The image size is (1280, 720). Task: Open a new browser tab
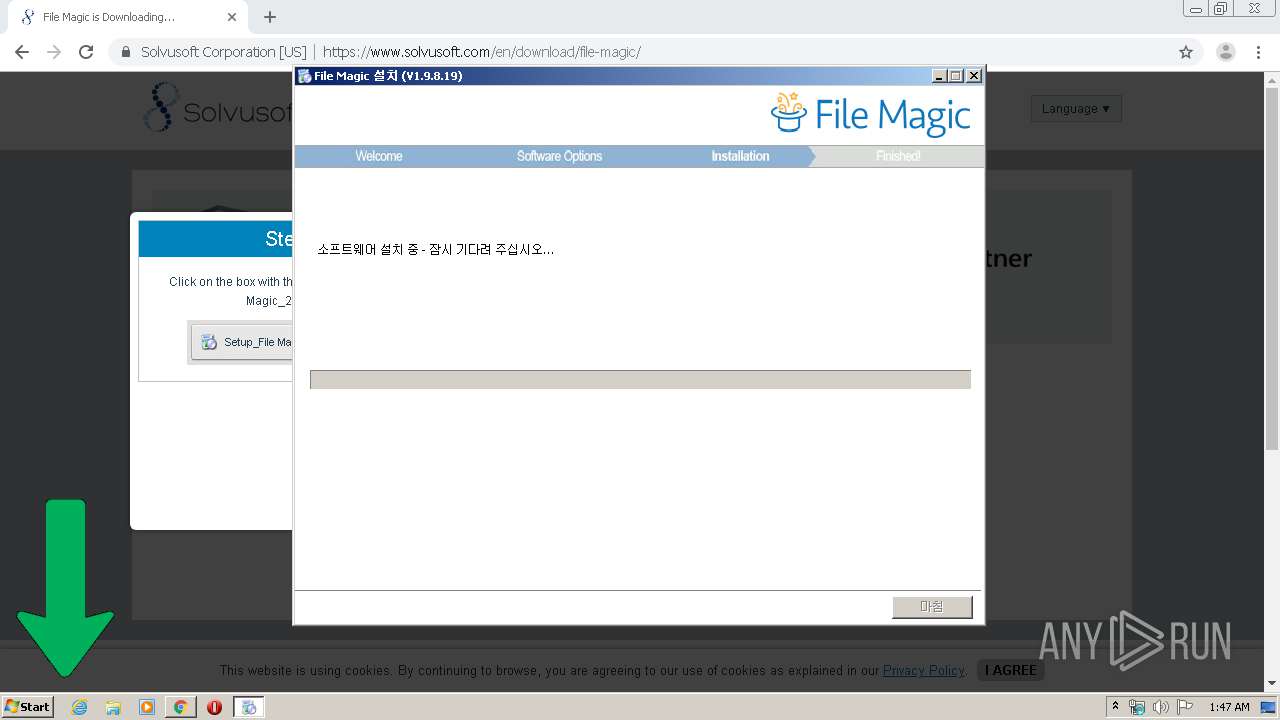pyautogui.click(x=270, y=17)
